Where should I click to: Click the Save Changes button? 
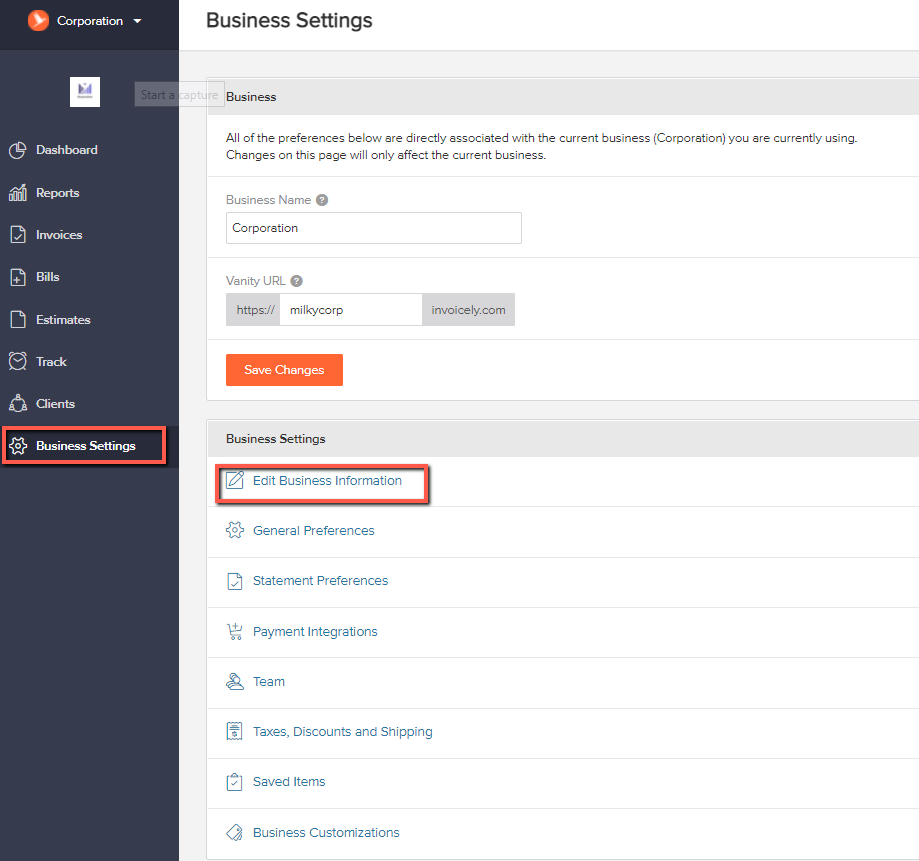(x=284, y=370)
